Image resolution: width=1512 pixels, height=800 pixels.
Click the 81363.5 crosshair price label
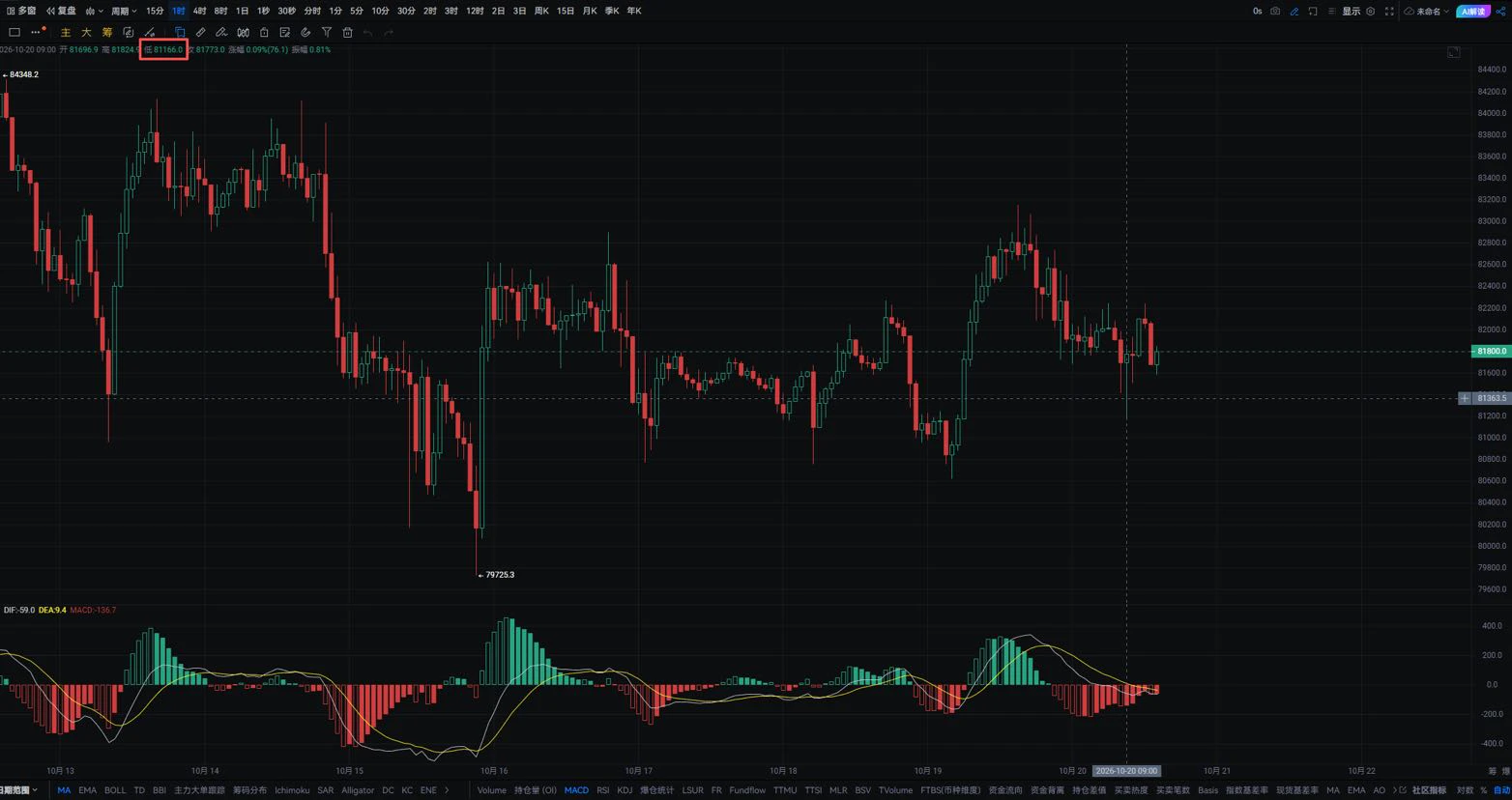[1492, 398]
